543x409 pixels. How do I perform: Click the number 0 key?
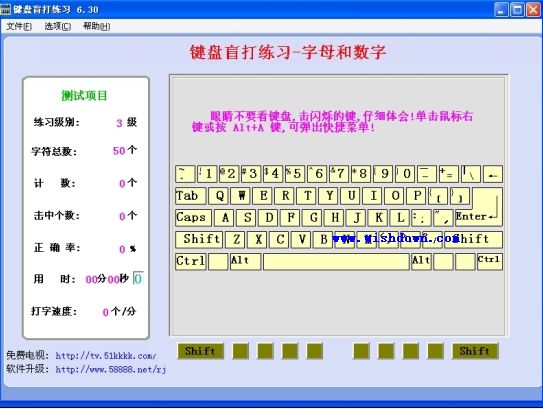tap(405, 174)
